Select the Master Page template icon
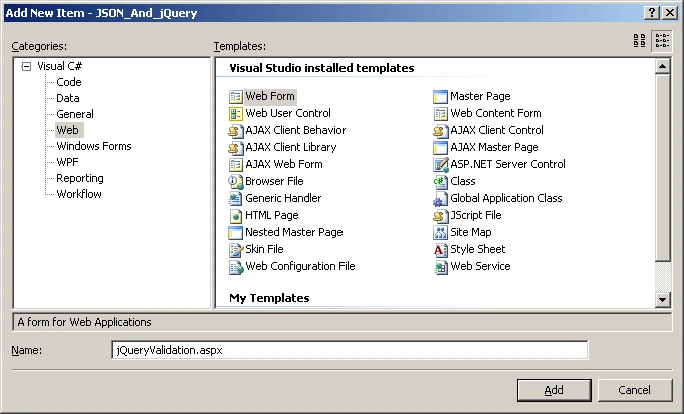684x414 pixels. [x=440, y=96]
